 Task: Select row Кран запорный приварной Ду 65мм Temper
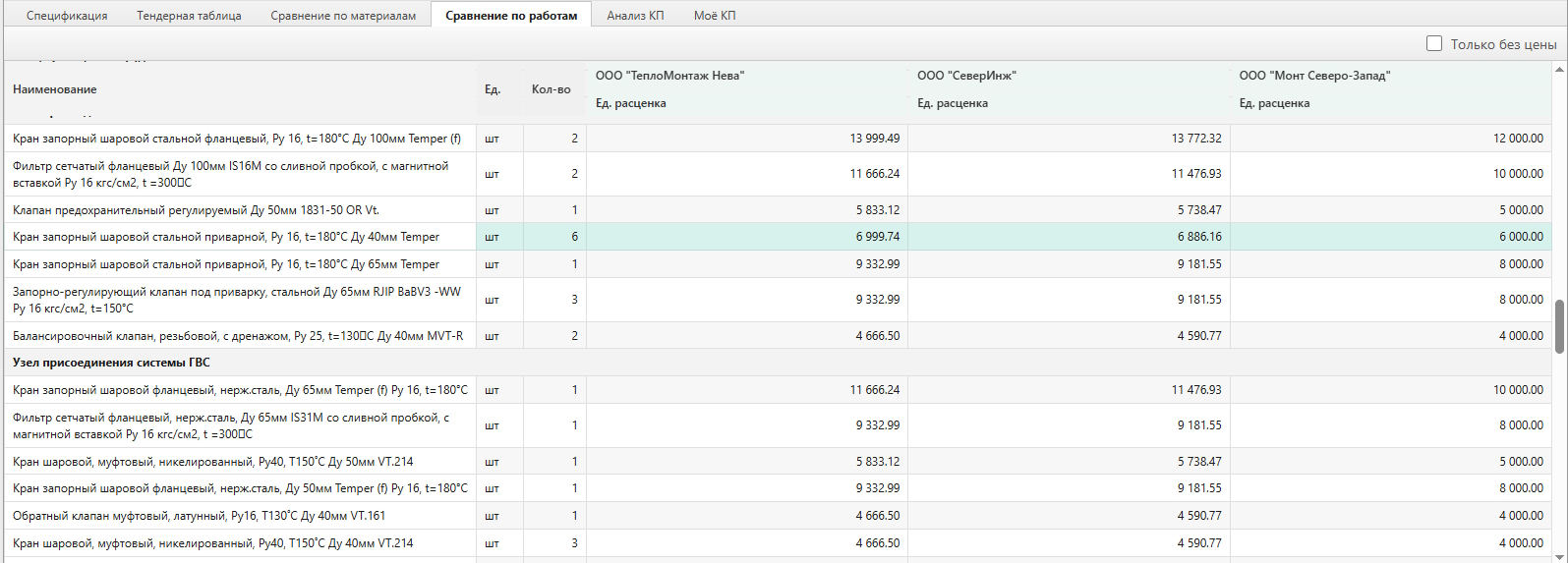tap(778, 264)
